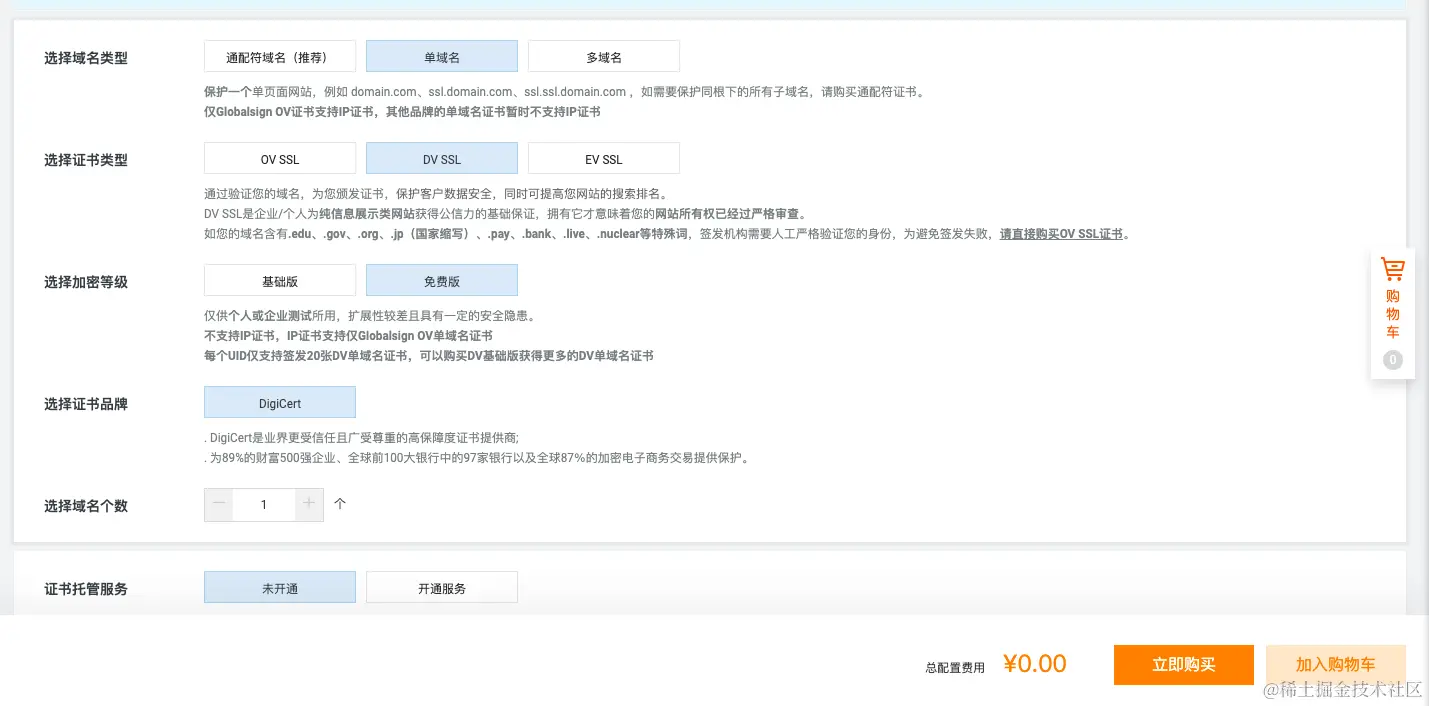Click the DigiCert brand description line
This screenshot has width=1429, height=706.
(x=361, y=438)
